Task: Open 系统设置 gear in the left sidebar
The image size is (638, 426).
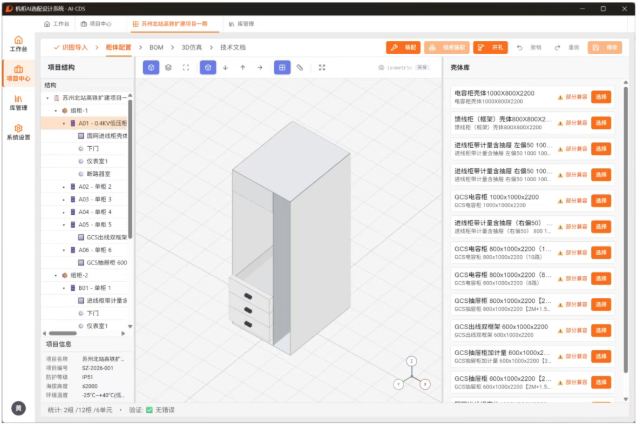Action: tap(18, 132)
